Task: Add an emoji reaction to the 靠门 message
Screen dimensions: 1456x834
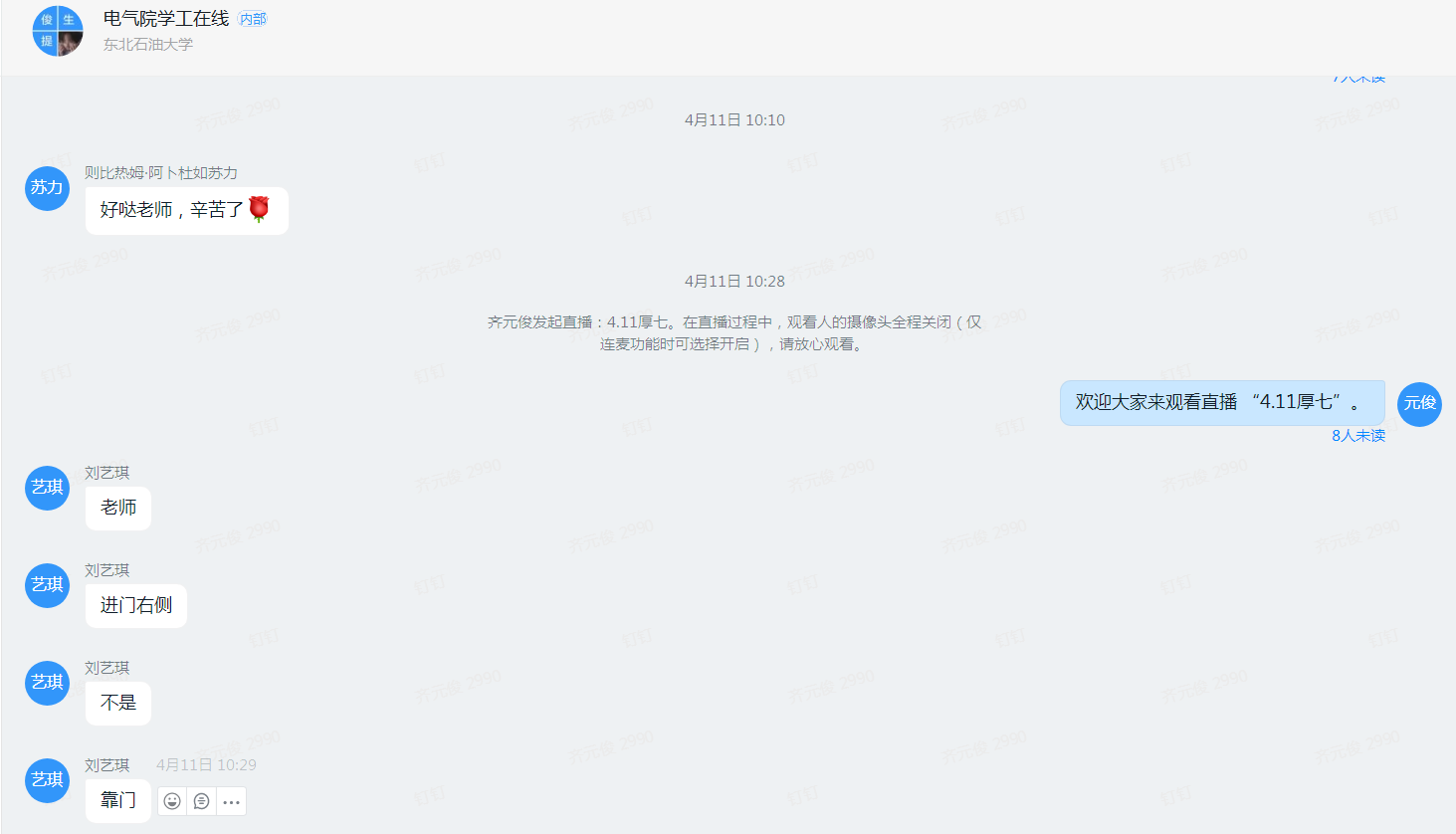Action: tap(172, 801)
